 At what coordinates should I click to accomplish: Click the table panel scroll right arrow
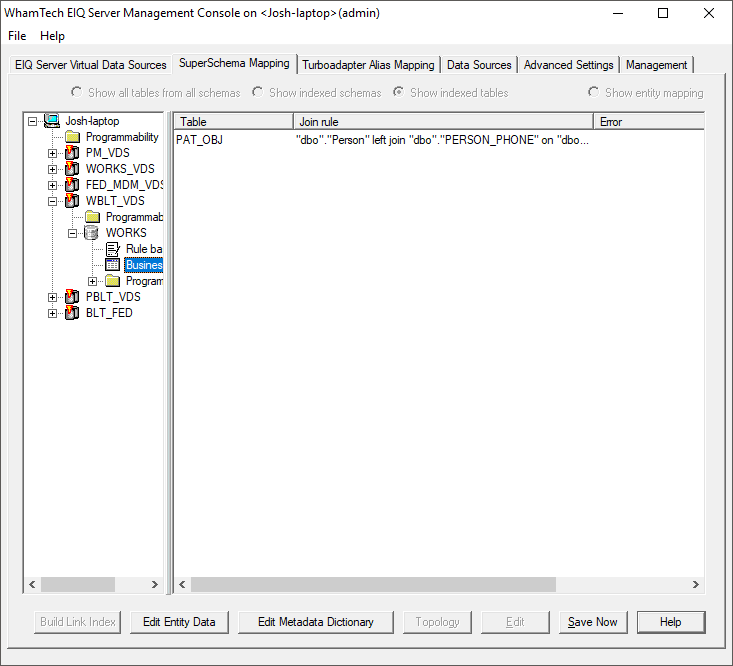click(x=696, y=584)
